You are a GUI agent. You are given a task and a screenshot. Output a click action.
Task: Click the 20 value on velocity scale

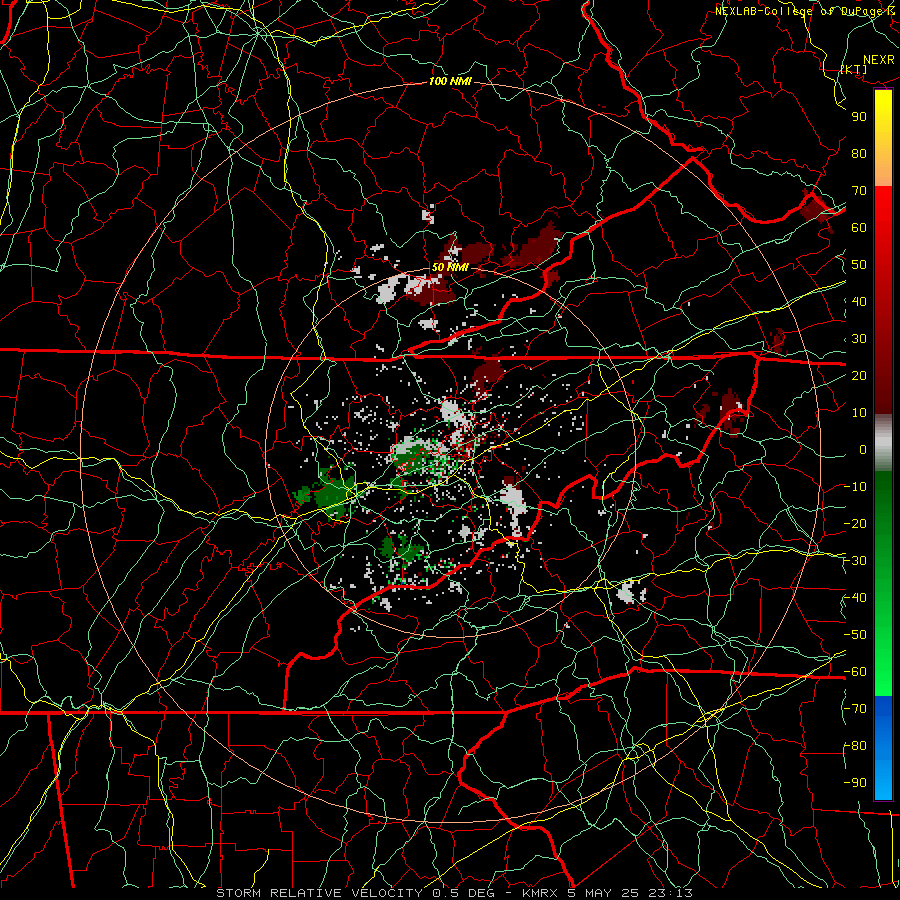pyautogui.click(x=859, y=375)
